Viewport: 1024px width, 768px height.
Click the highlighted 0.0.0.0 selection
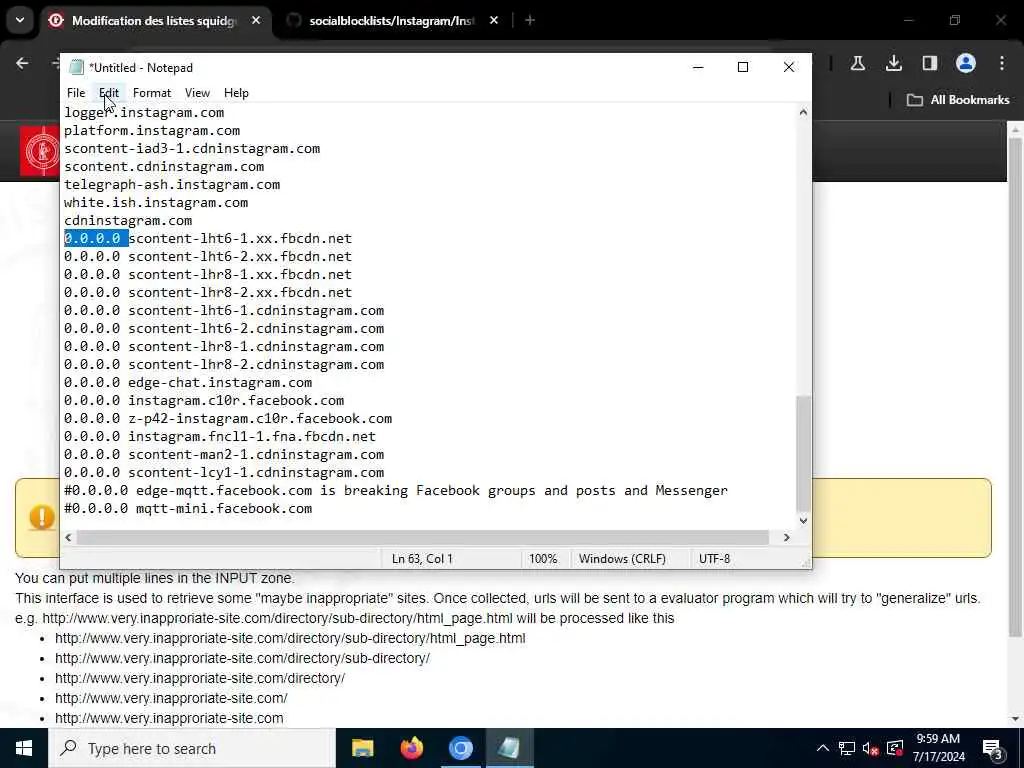point(96,238)
